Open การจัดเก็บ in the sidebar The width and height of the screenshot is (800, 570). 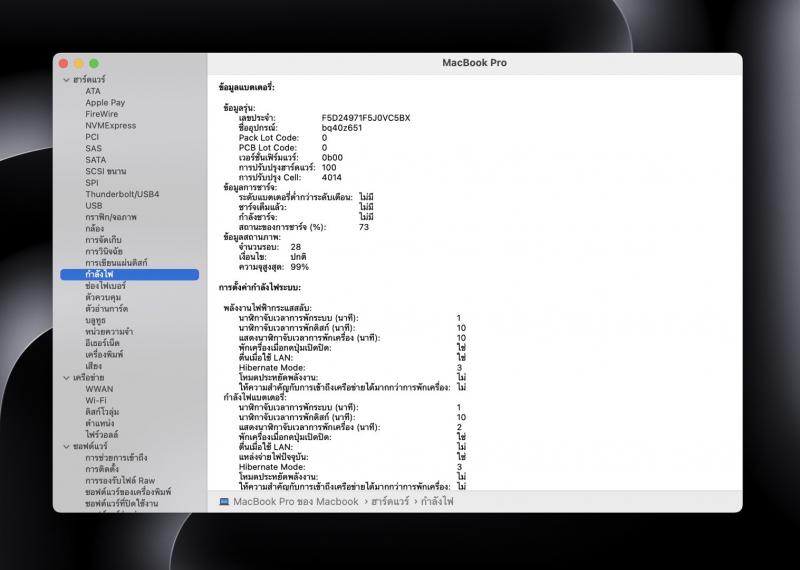pos(103,240)
